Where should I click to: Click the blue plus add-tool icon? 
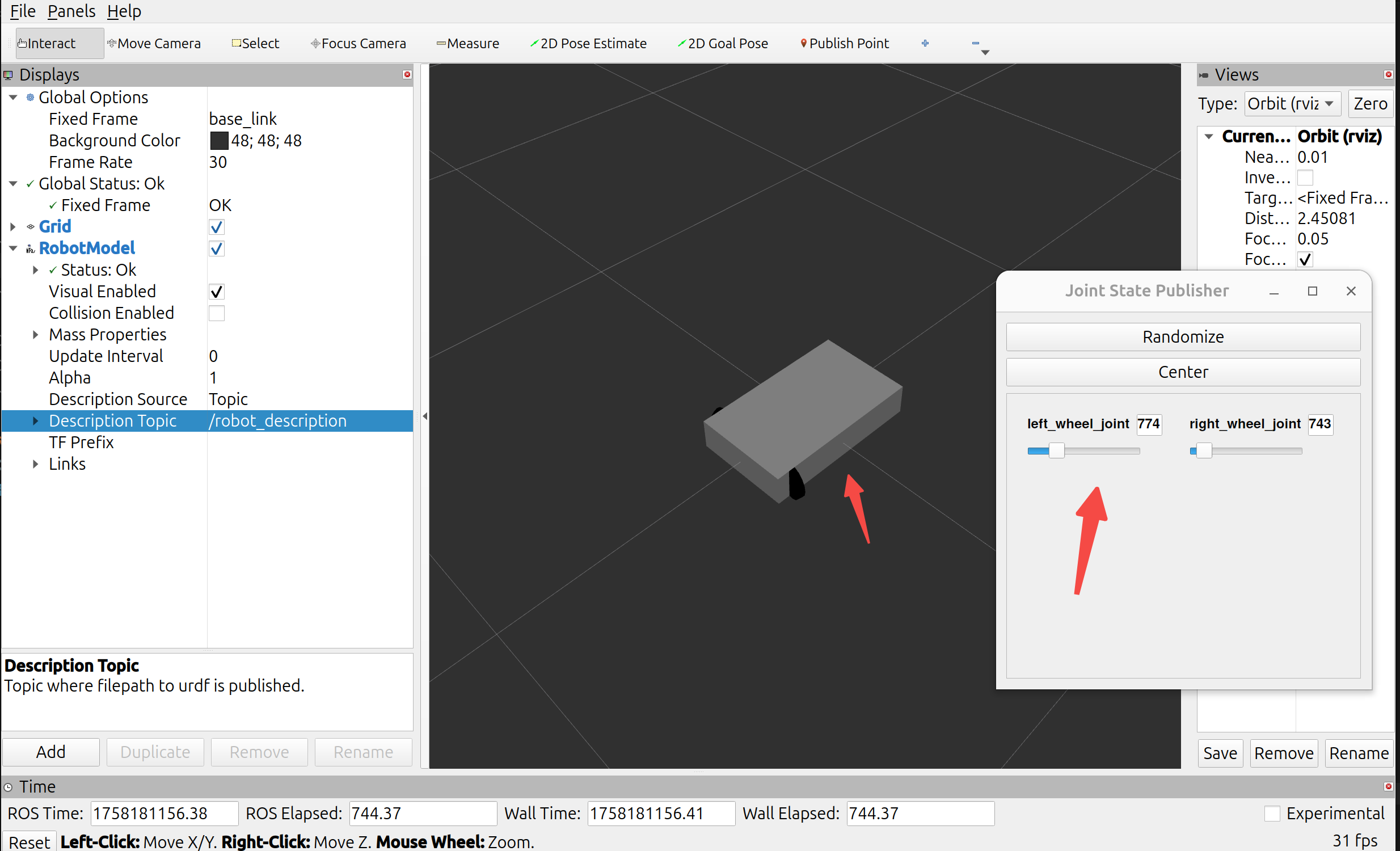coord(925,43)
